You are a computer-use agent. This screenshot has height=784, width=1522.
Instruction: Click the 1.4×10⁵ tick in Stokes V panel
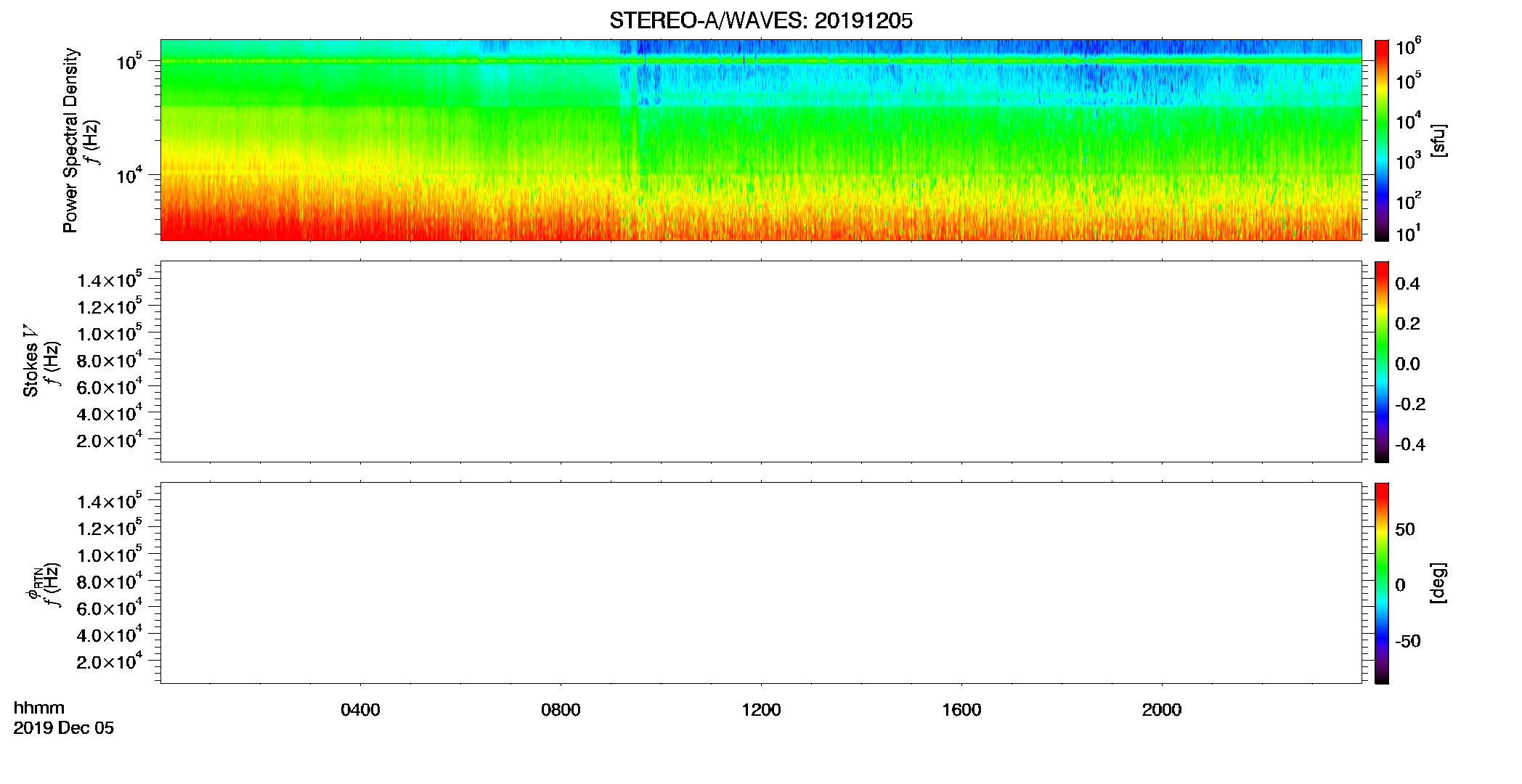point(110,279)
